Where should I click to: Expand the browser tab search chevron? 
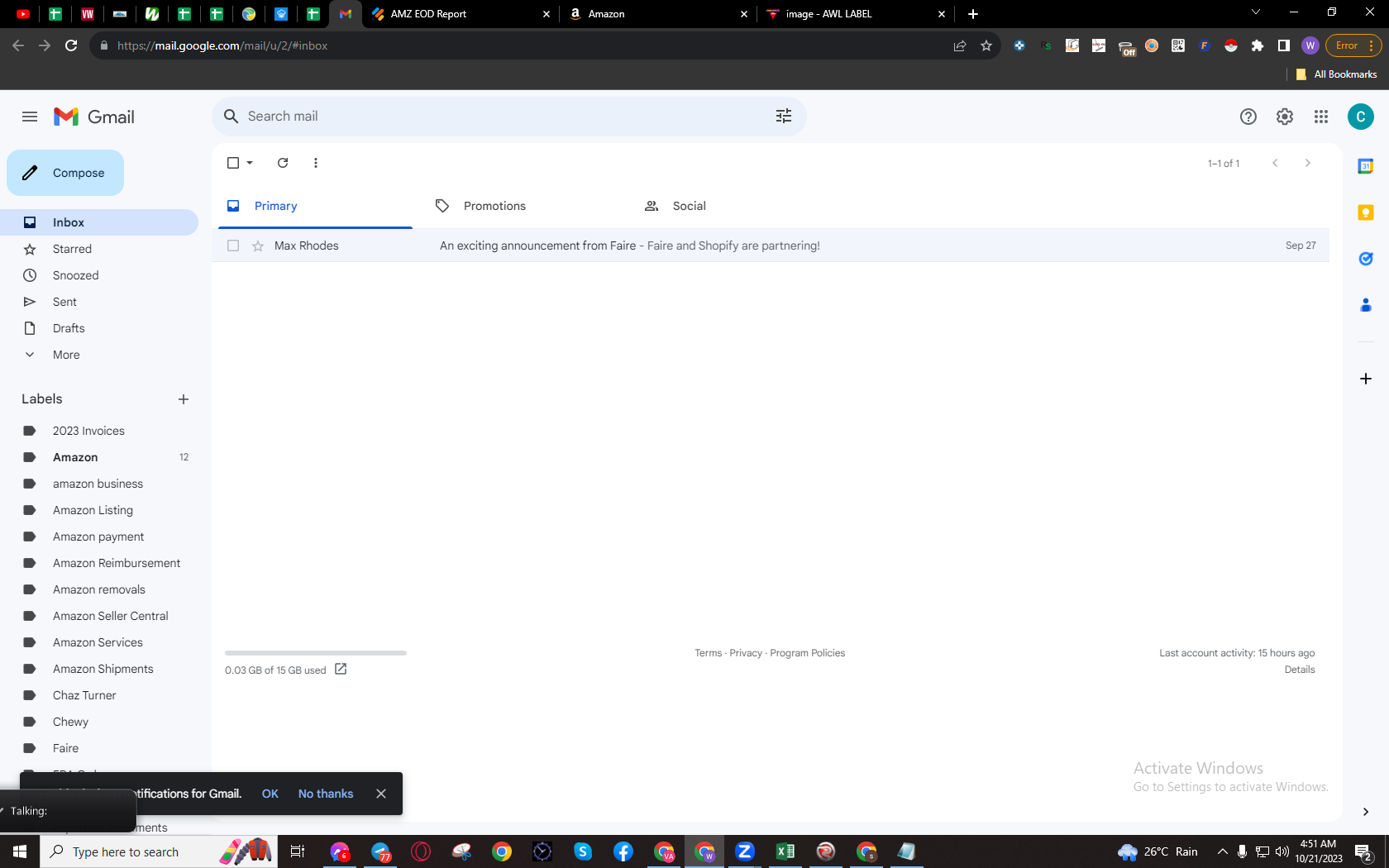click(x=1256, y=12)
